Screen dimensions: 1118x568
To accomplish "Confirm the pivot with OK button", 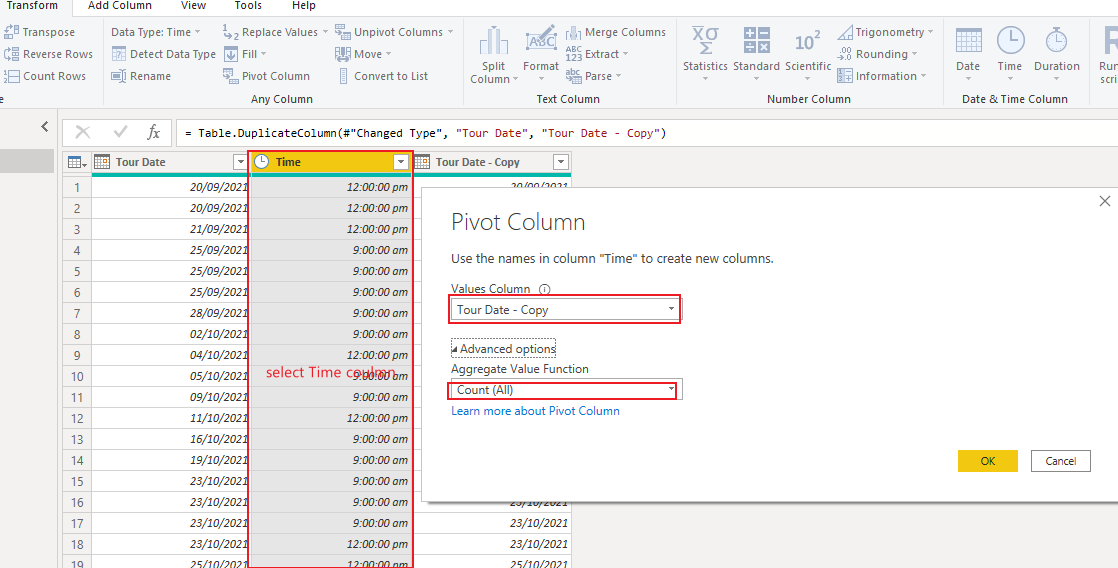I will tap(988, 461).
